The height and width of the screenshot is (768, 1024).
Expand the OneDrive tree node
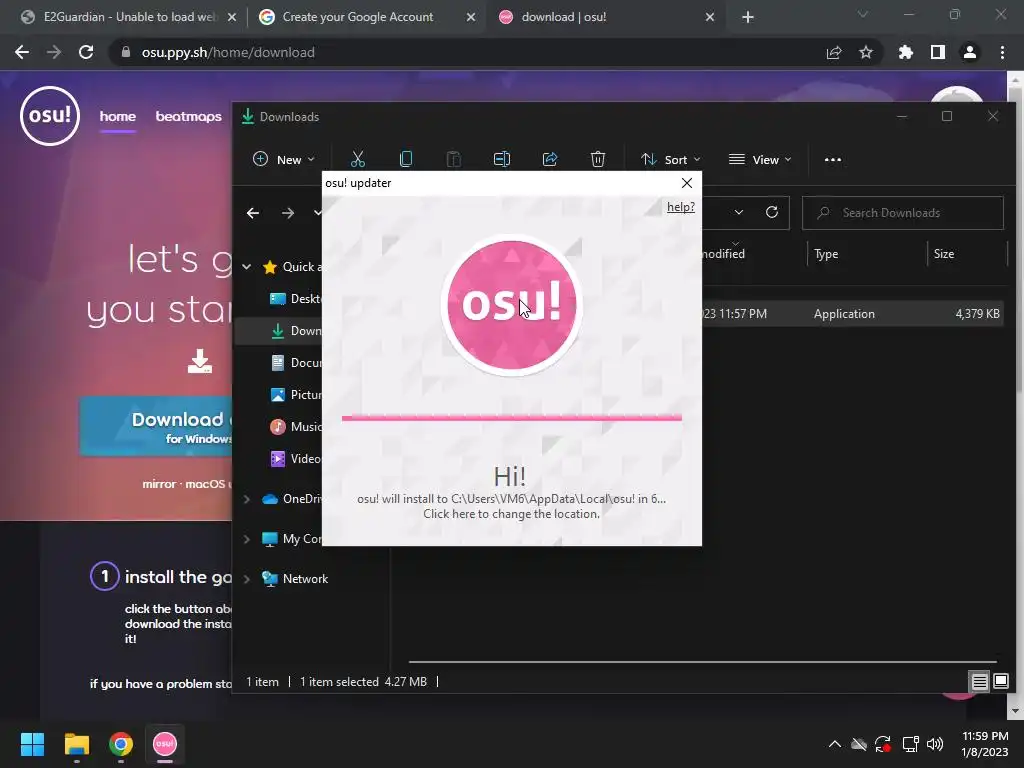246,499
